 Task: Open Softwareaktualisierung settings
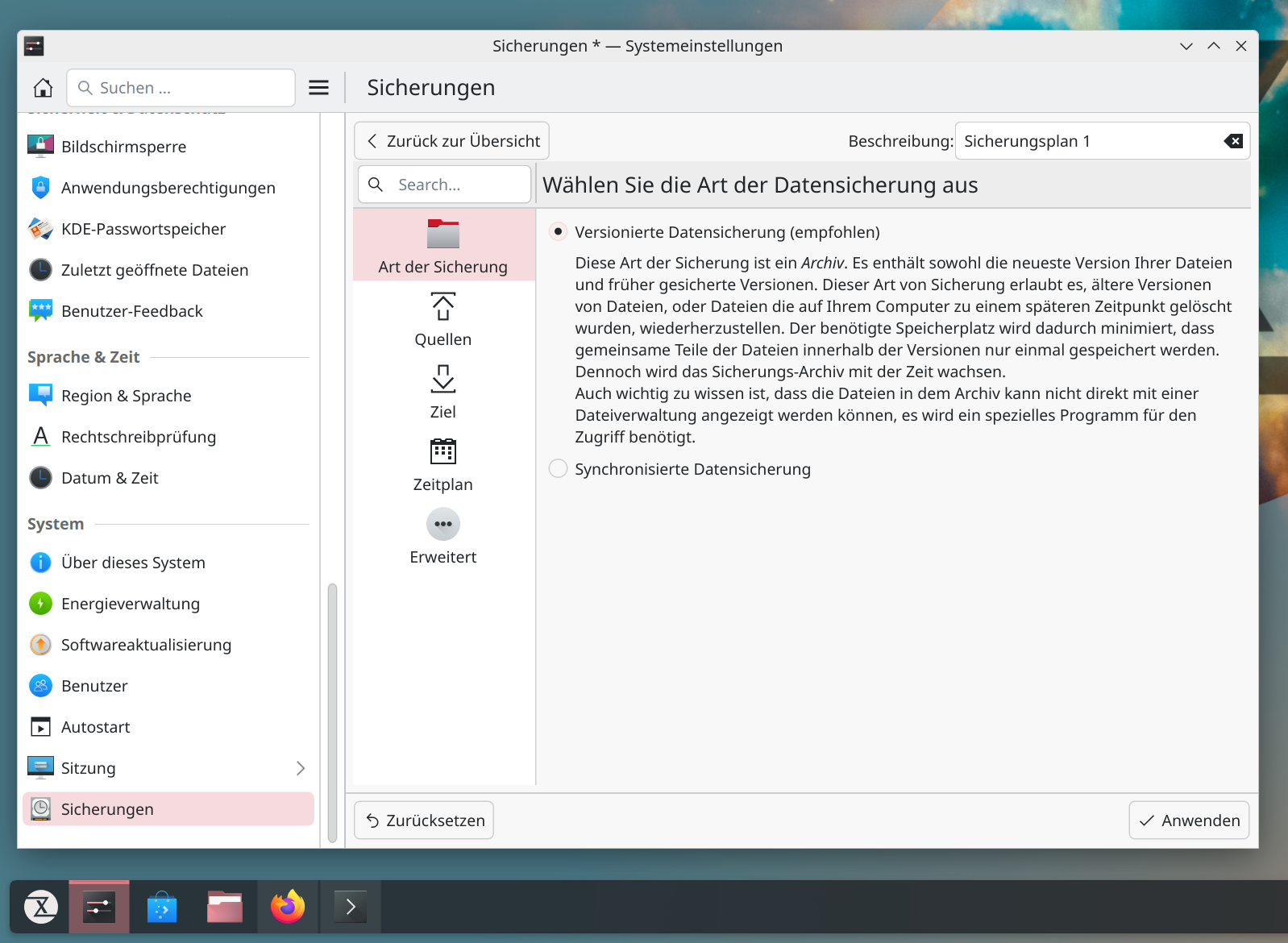click(168, 645)
